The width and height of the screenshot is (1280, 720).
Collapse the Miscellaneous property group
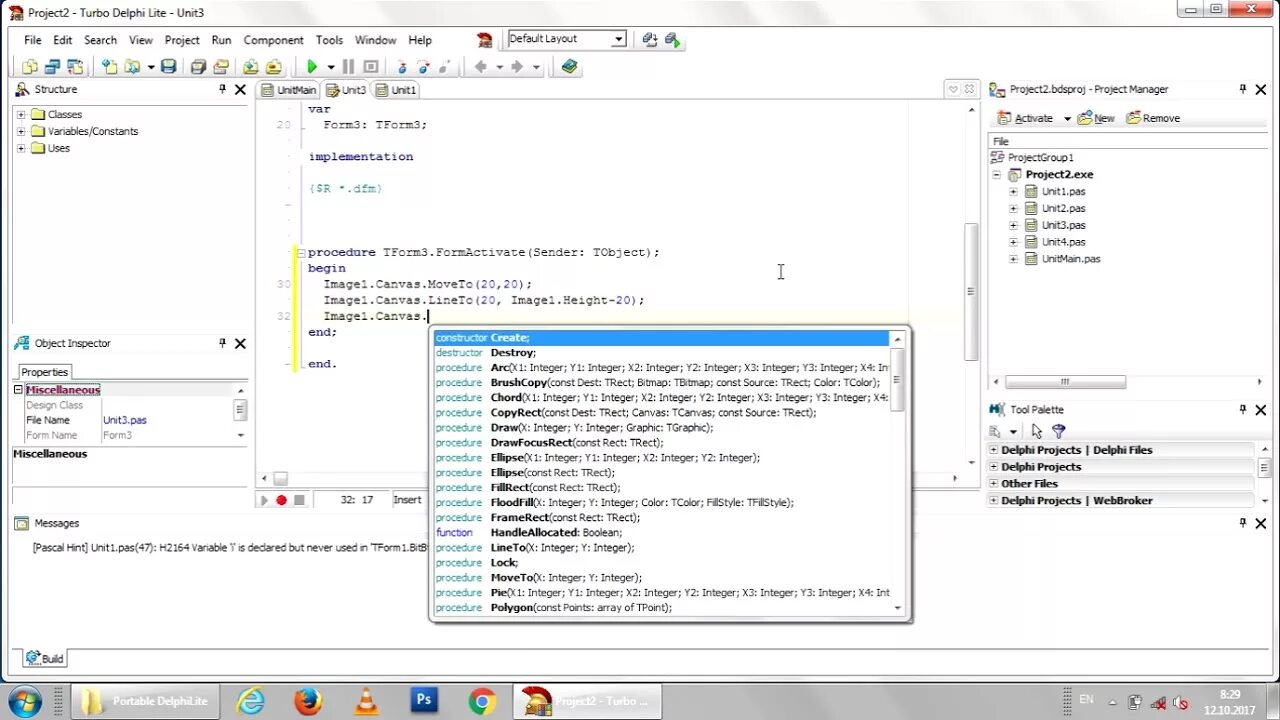point(18,390)
